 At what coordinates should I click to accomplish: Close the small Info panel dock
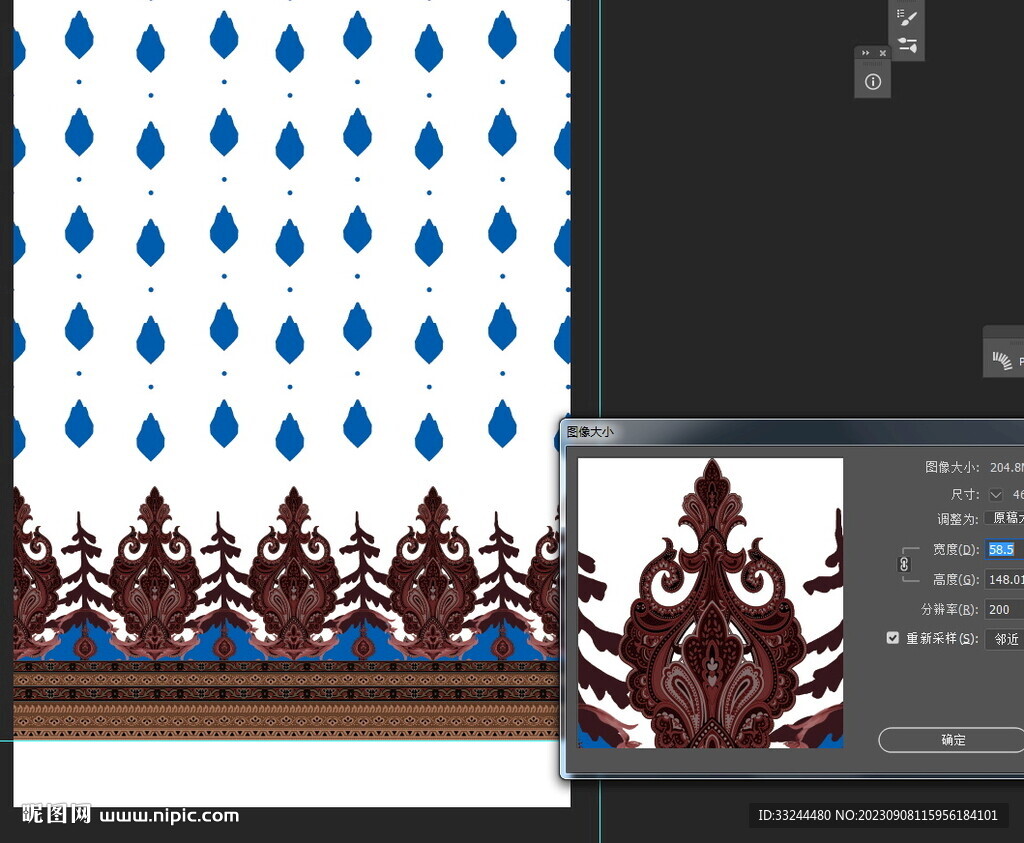(882, 53)
